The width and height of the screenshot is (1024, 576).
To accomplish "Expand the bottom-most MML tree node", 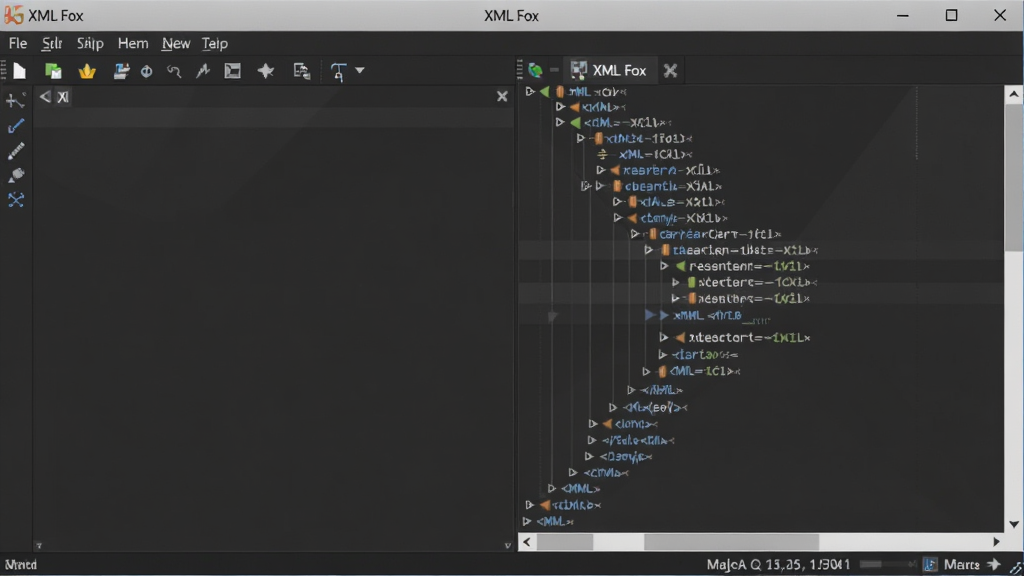I will click(527, 521).
